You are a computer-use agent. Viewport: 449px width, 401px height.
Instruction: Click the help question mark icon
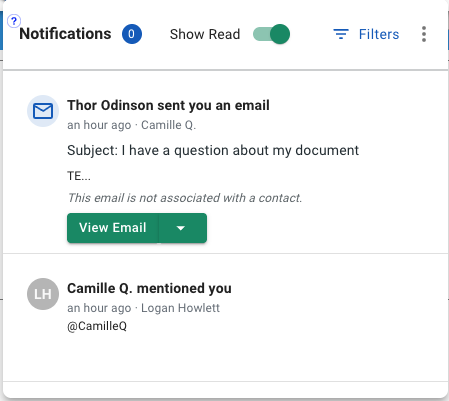click(14, 21)
